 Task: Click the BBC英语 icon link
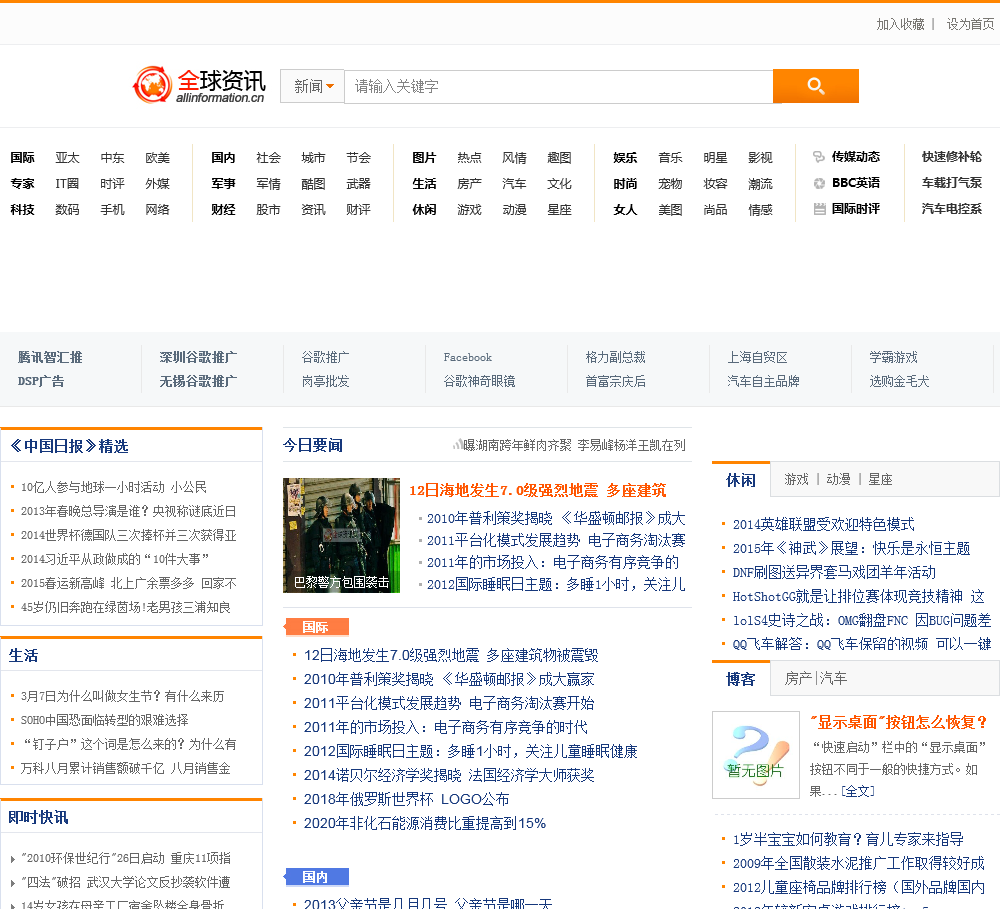click(847, 183)
